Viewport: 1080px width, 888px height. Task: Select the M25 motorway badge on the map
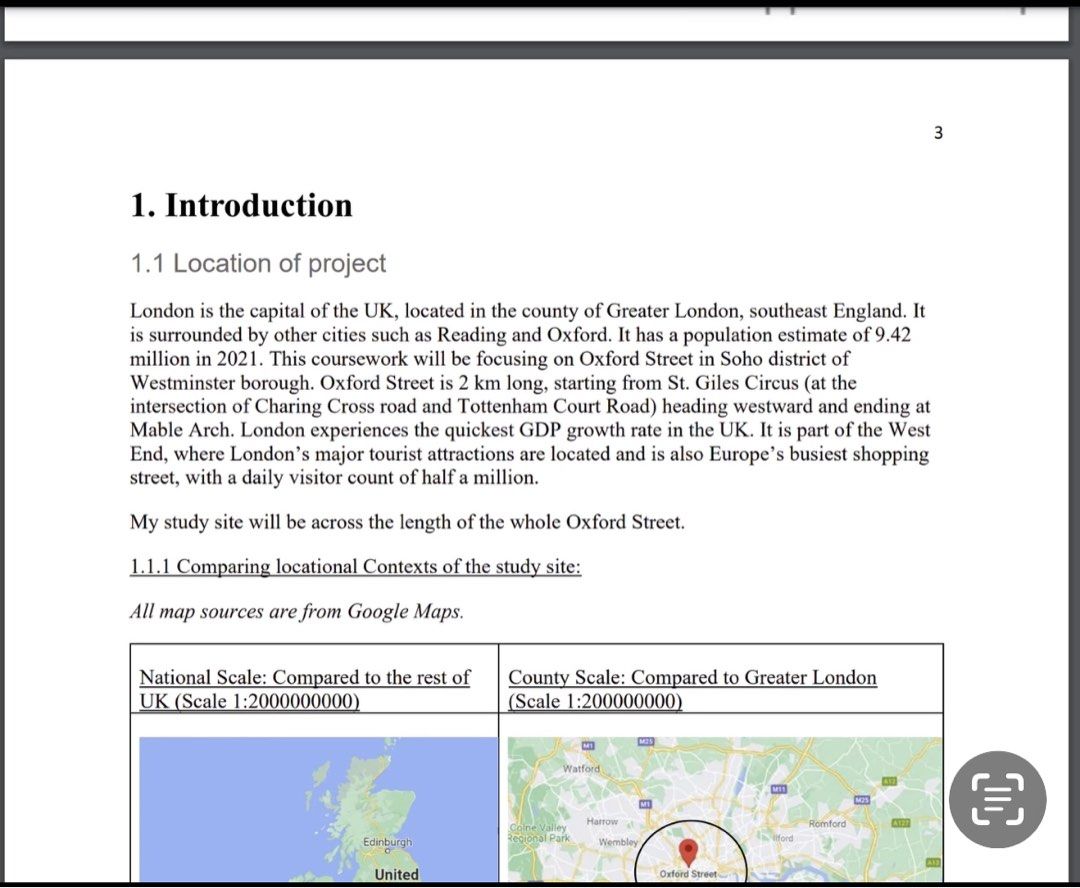pyautogui.click(x=861, y=799)
